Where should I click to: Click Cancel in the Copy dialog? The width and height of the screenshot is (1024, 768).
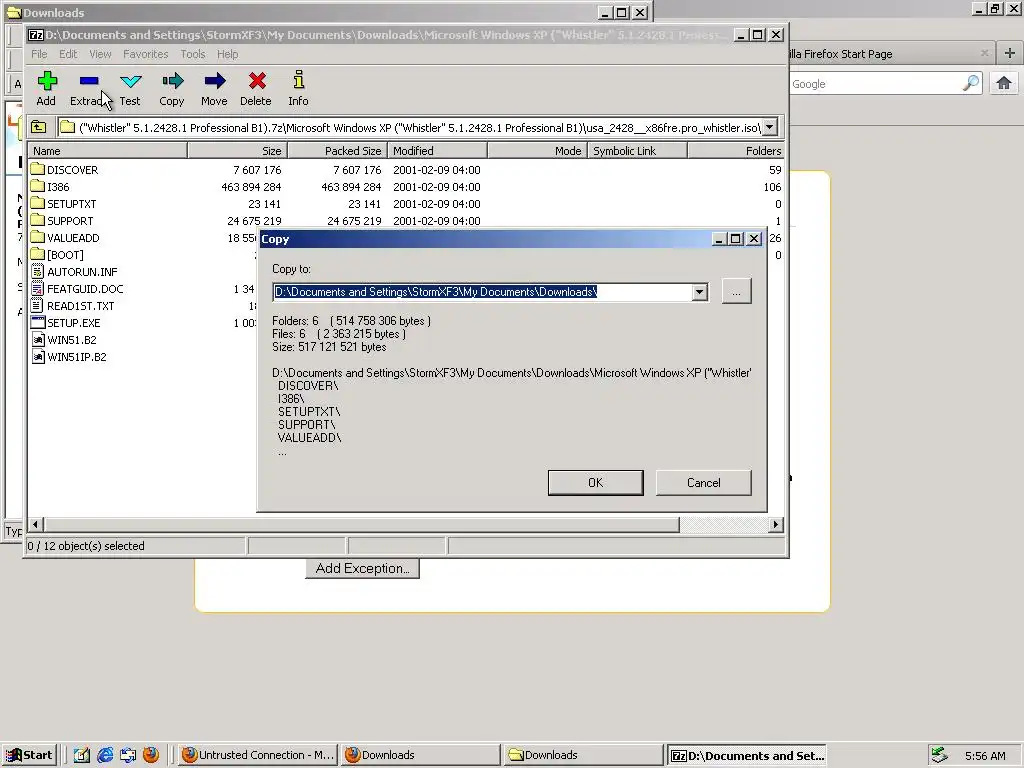(x=703, y=483)
